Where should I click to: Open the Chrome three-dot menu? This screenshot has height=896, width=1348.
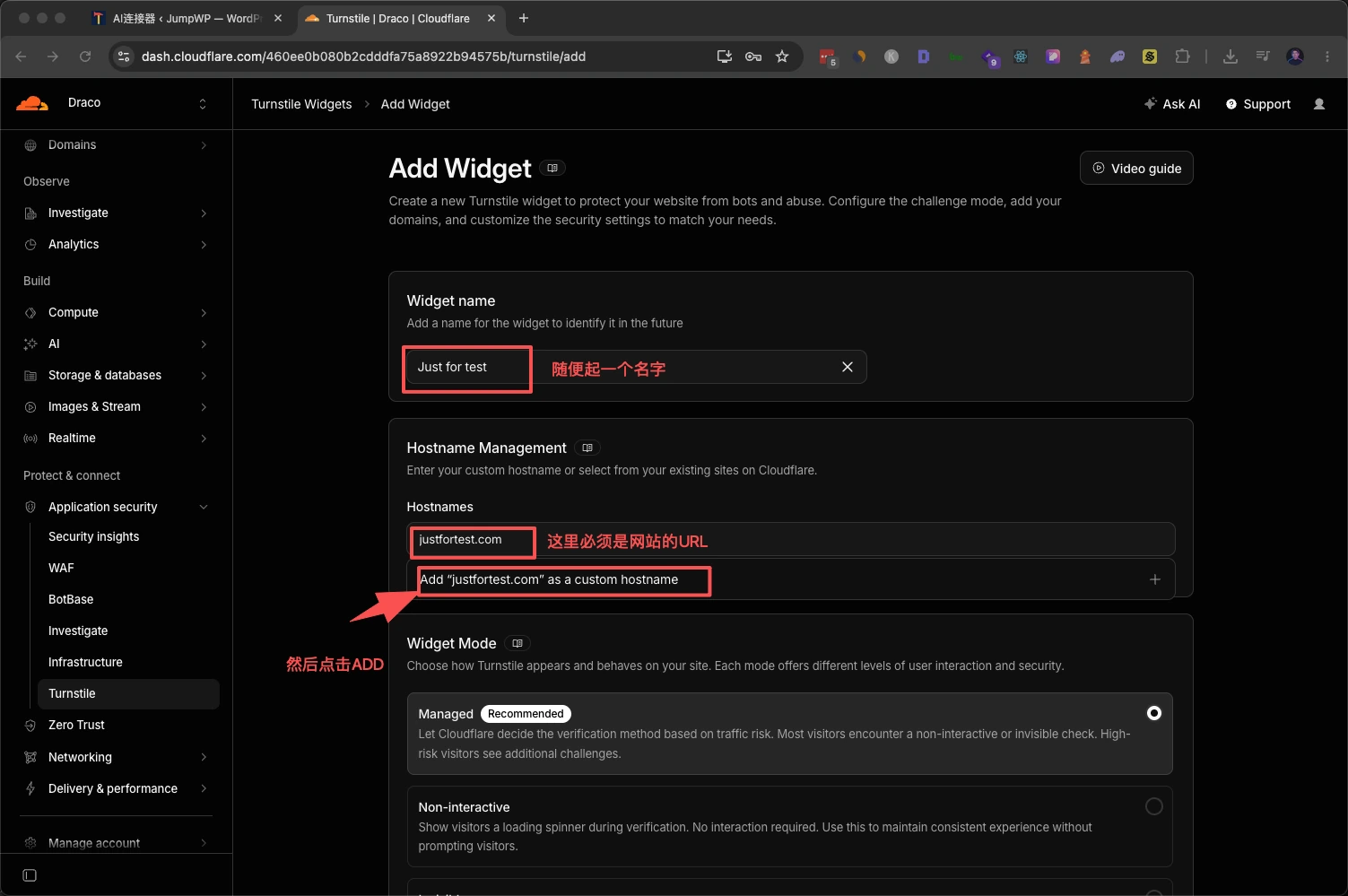point(1327,57)
